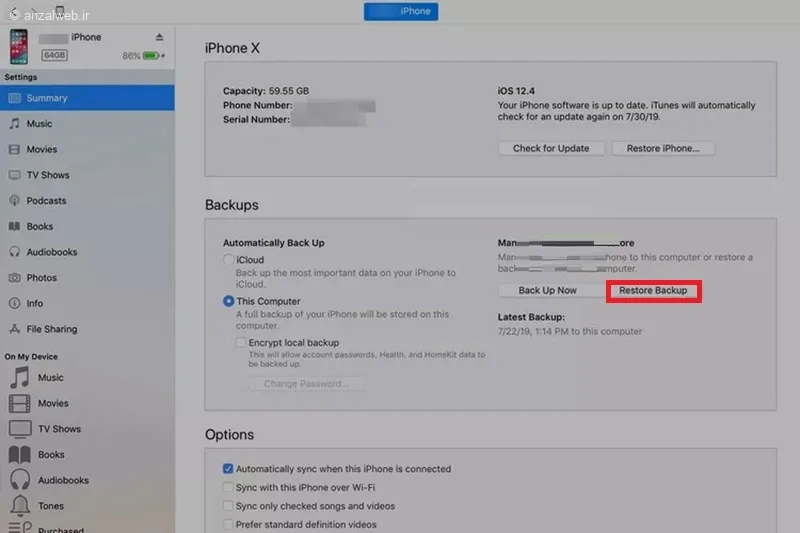Open the Audiobooks headphones icon under Settings
This screenshot has width=800, height=533.
pos(14,252)
